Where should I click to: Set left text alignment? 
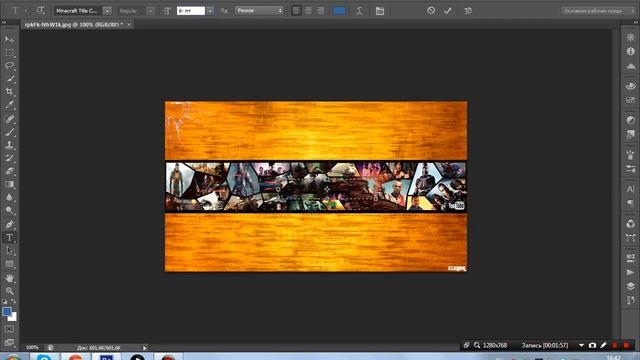[x=297, y=11]
